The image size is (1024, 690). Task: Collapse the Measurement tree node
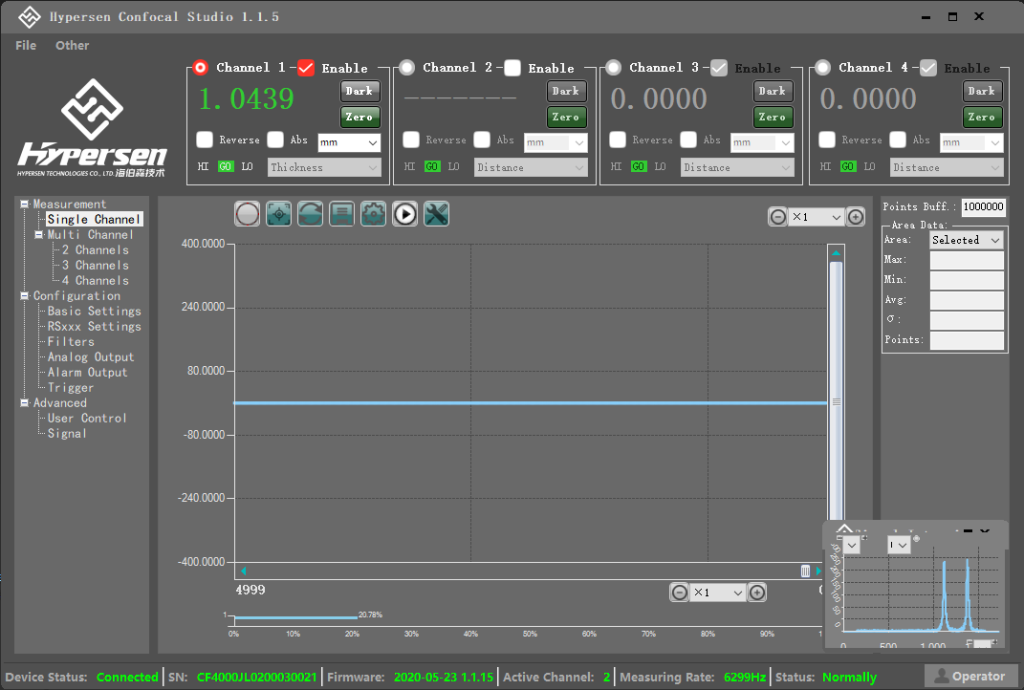pyautogui.click(x=25, y=204)
